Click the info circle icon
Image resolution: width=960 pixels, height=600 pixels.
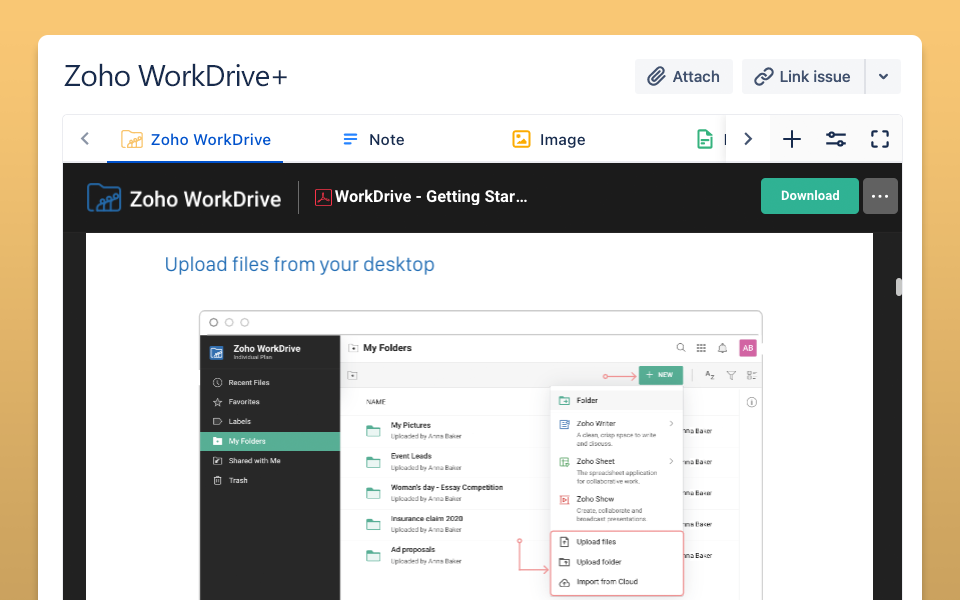point(752,402)
